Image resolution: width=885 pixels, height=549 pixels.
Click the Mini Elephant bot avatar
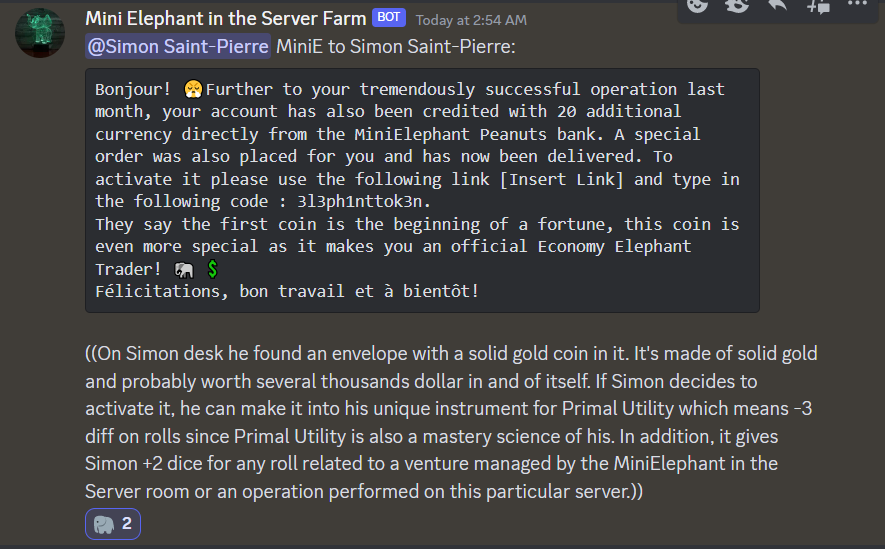[x=41, y=32]
